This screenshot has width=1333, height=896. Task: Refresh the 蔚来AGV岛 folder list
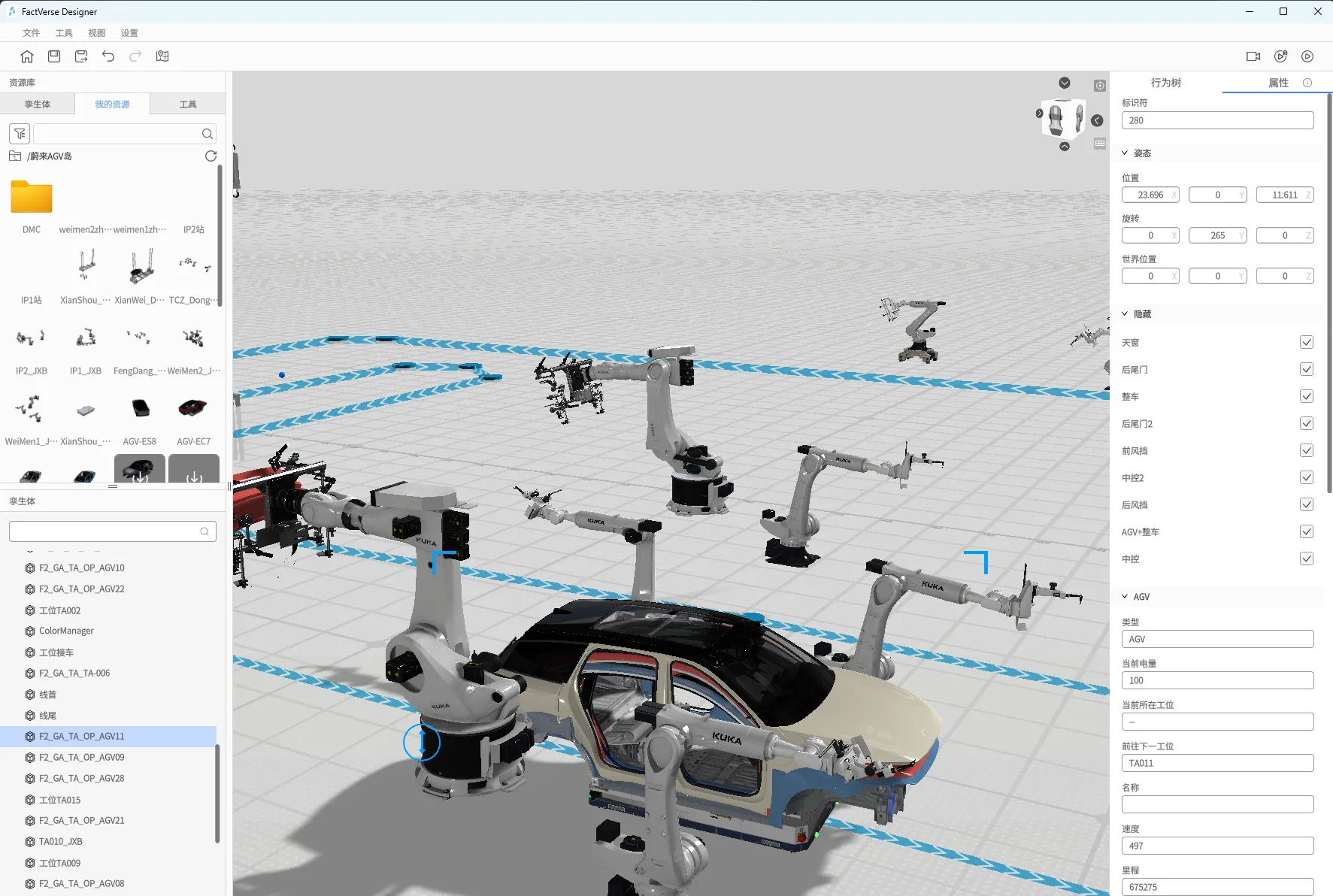[x=211, y=156]
